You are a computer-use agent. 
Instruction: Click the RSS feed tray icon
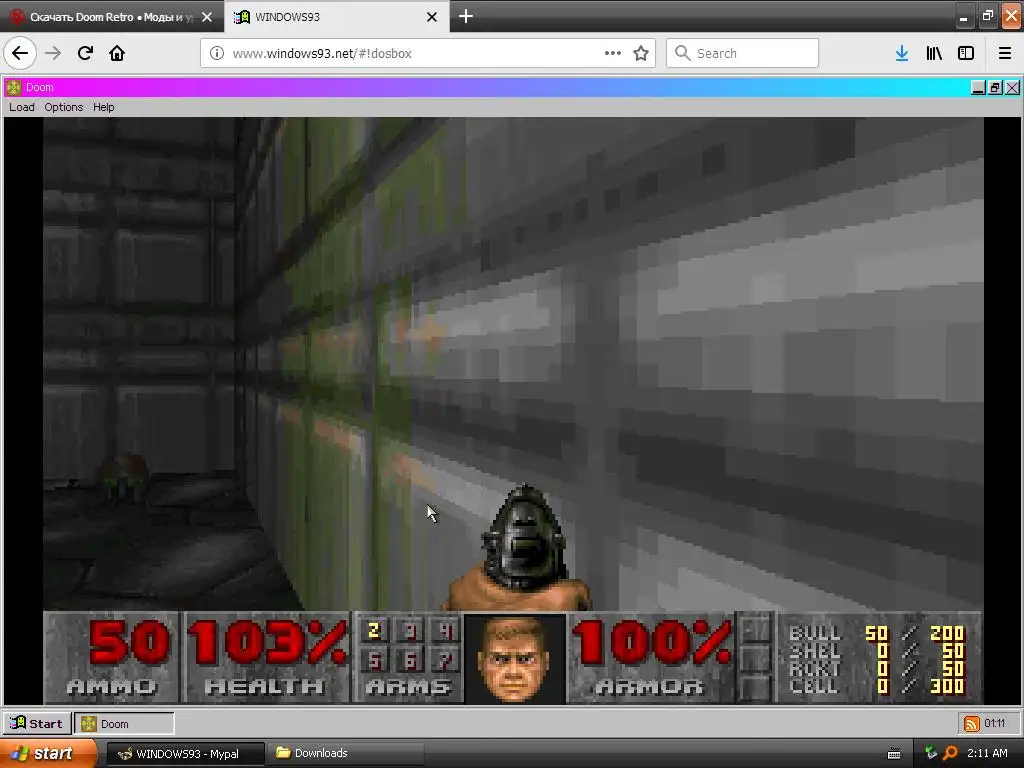[972, 724]
